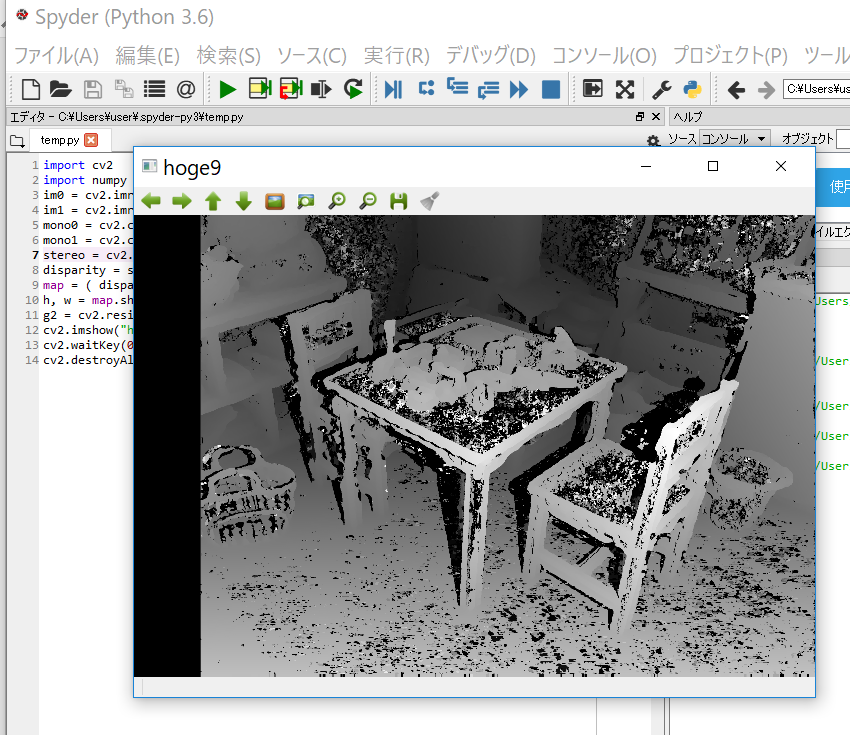Run selection or current line icon
This screenshot has height=735, width=850.
[x=321, y=89]
